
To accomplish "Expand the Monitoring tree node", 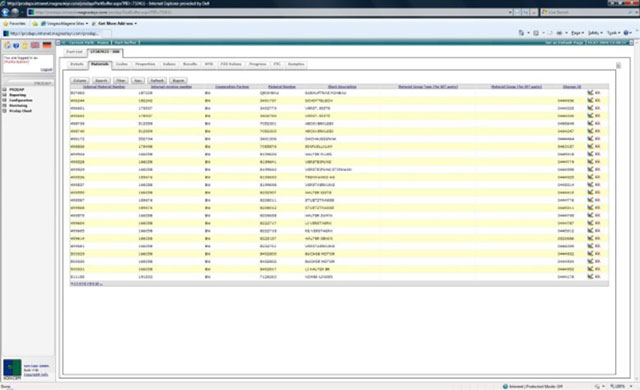I will click(x=5, y=106).
